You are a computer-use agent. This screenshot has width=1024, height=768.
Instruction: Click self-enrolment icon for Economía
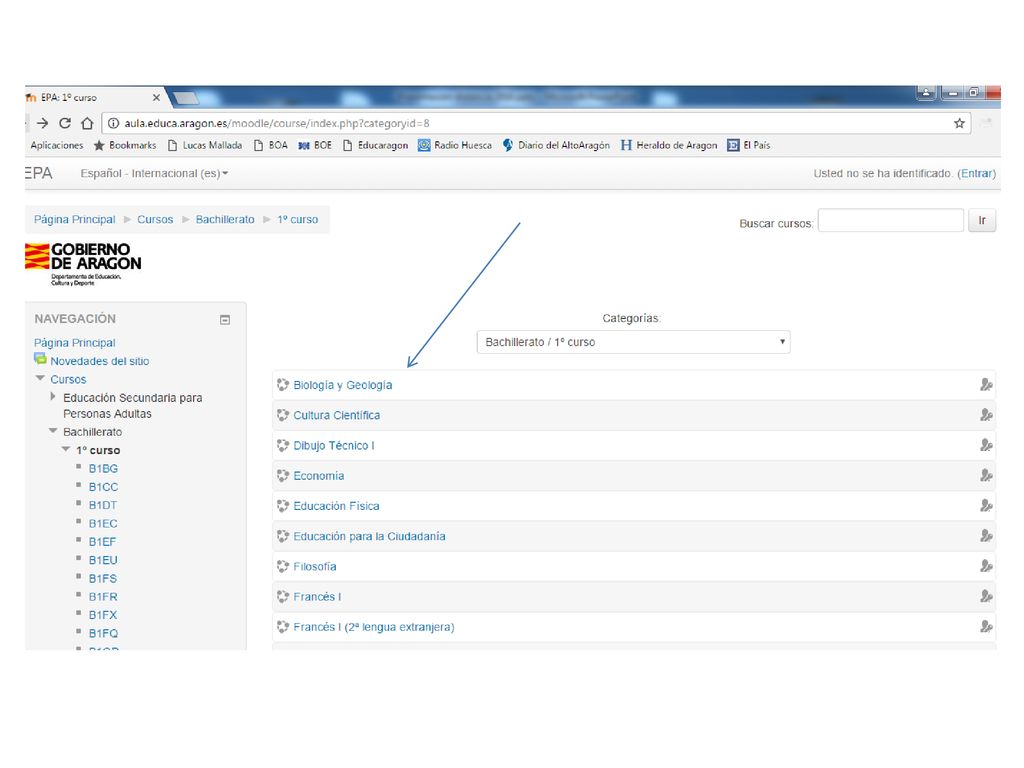pos(986,475)
